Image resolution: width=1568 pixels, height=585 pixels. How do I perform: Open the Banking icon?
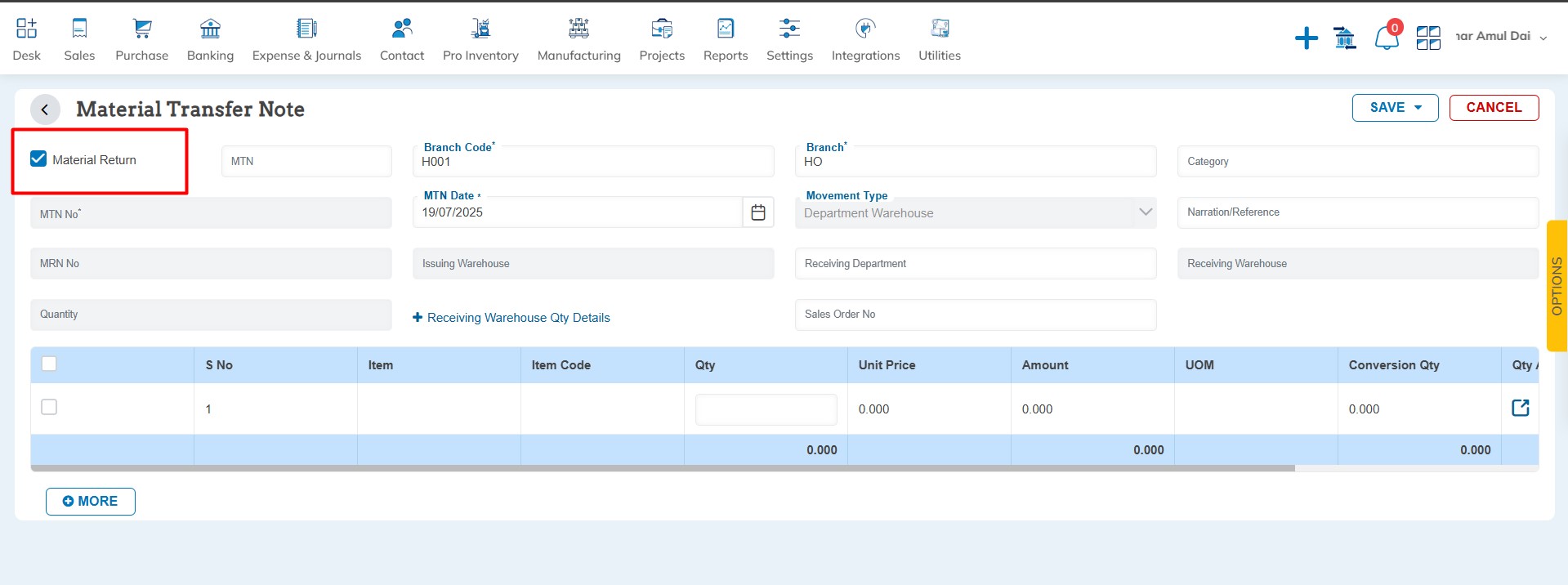point(210,29)
